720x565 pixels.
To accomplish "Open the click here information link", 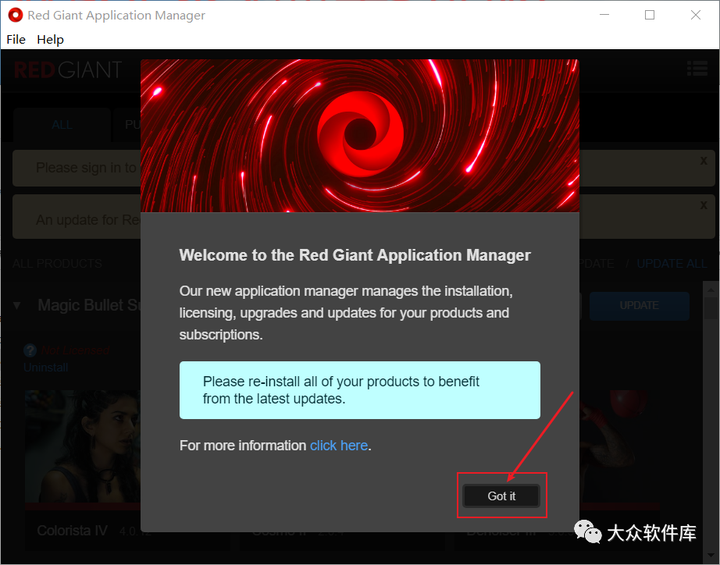I will coord(339,446).
